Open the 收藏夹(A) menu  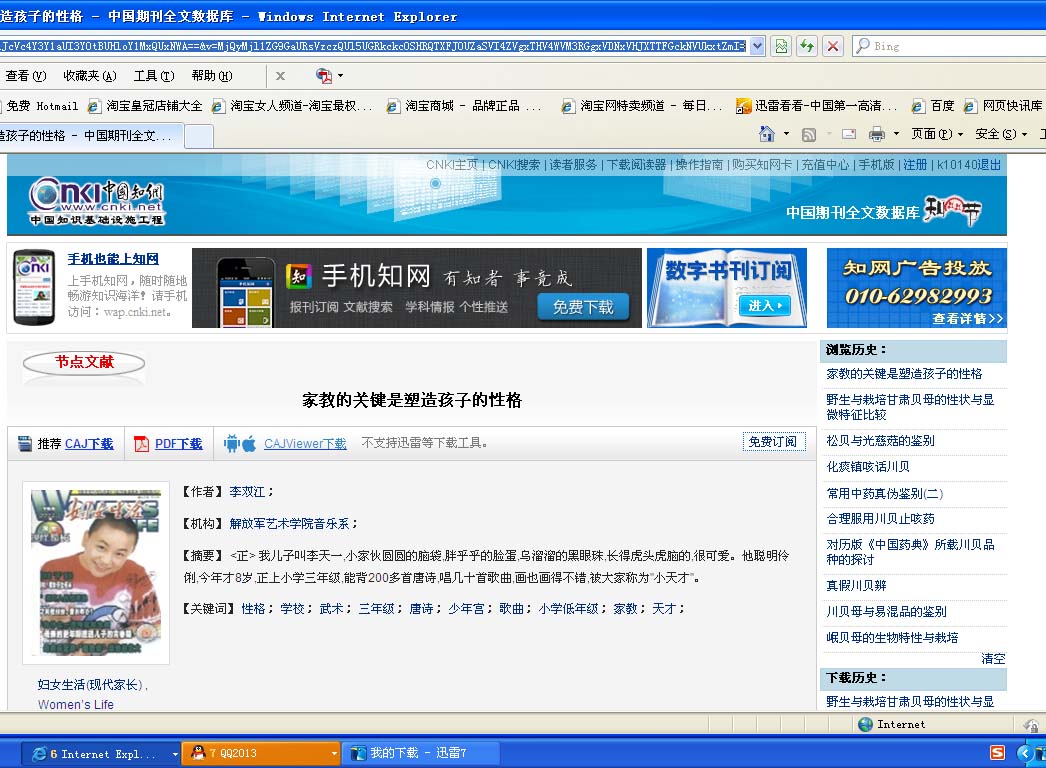(89, 75)
